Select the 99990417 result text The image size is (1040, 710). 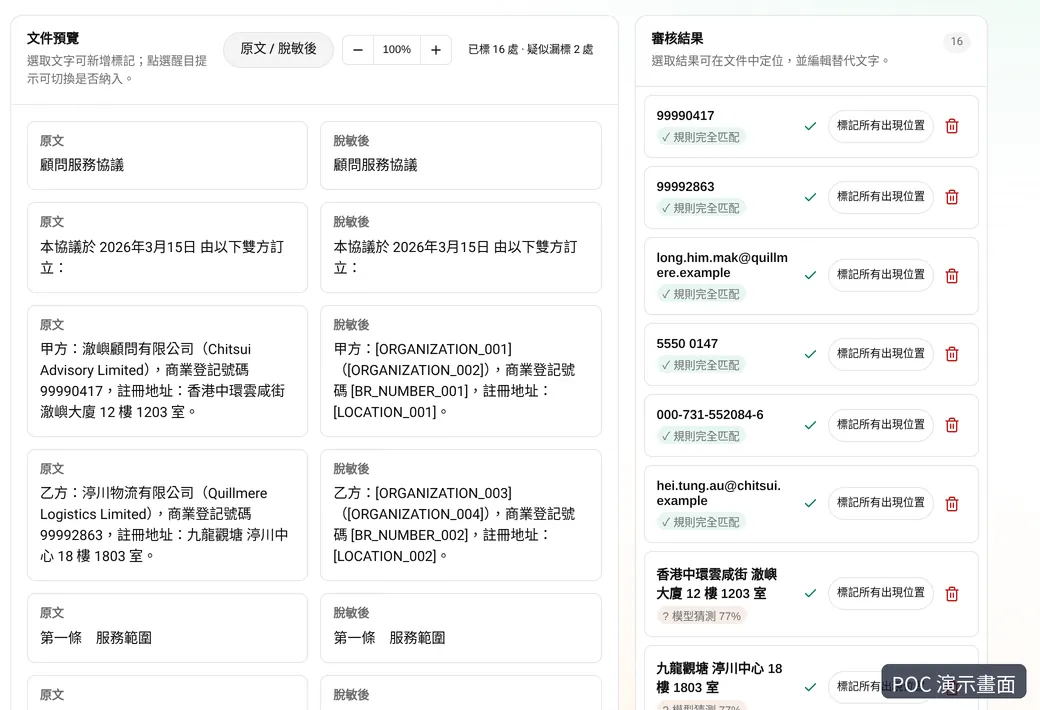coord(685,115)
